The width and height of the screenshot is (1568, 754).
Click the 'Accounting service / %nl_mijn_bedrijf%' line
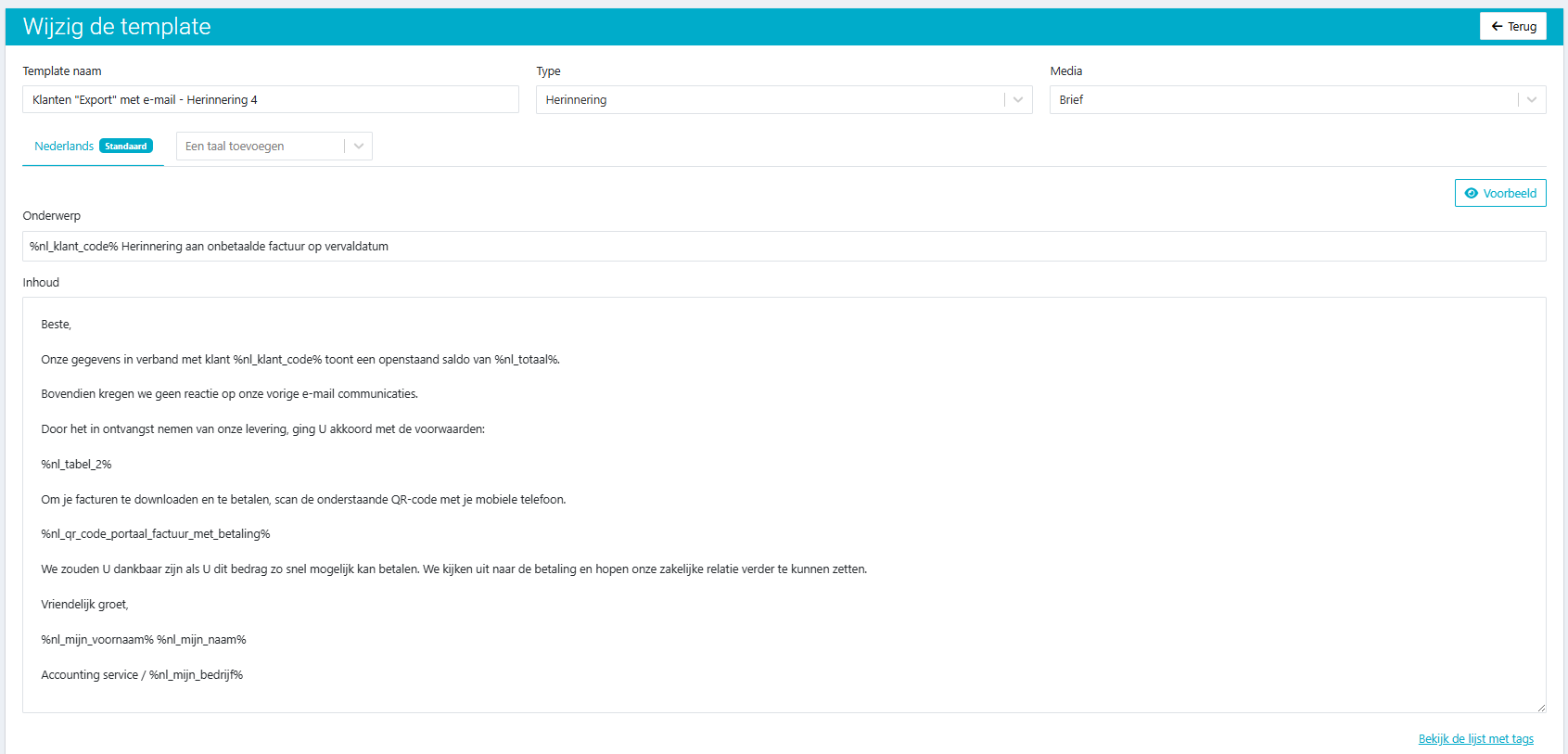point(142,674)
